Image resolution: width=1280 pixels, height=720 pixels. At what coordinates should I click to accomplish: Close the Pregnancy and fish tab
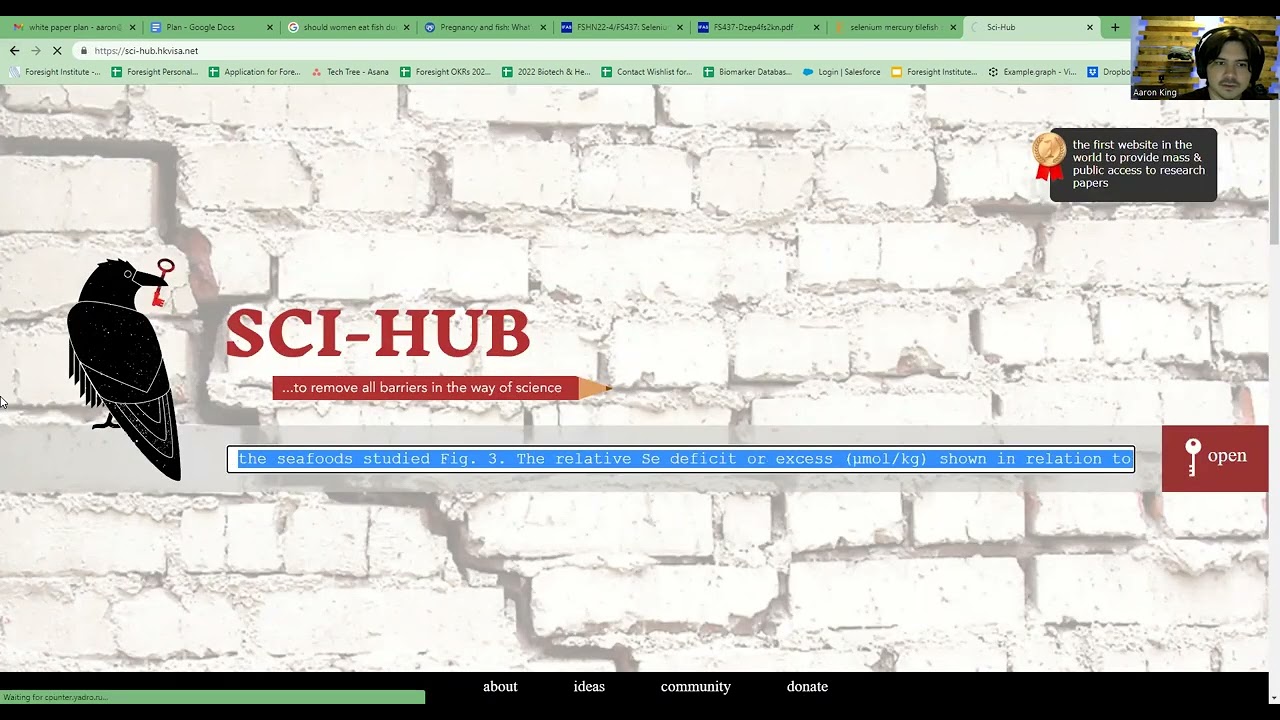pos(543,27)
